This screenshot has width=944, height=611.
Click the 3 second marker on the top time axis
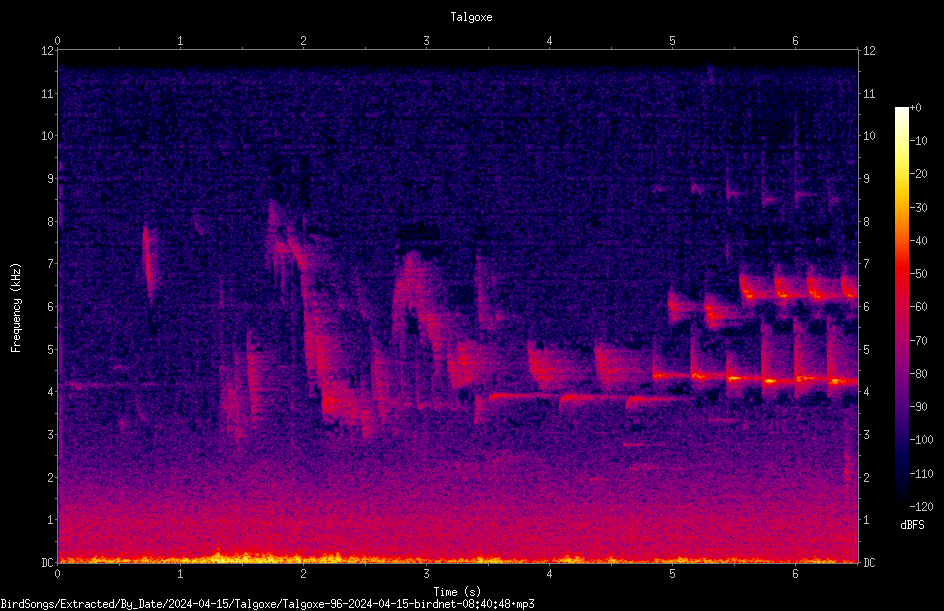coord(426,41)
